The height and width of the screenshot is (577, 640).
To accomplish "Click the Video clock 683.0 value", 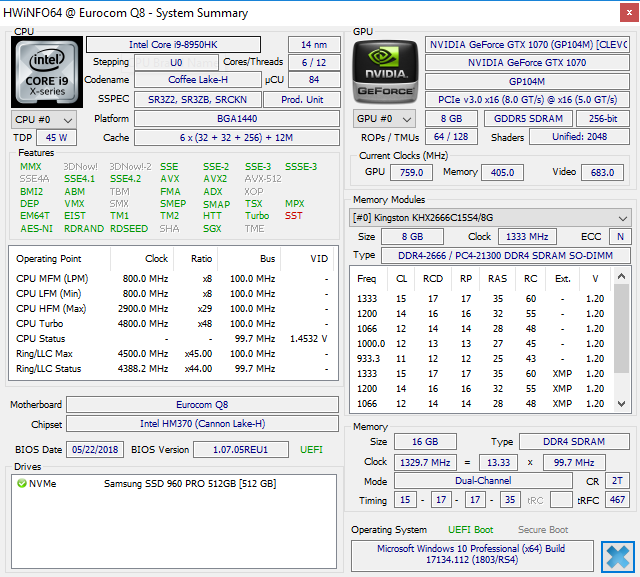I will point(602,172).
